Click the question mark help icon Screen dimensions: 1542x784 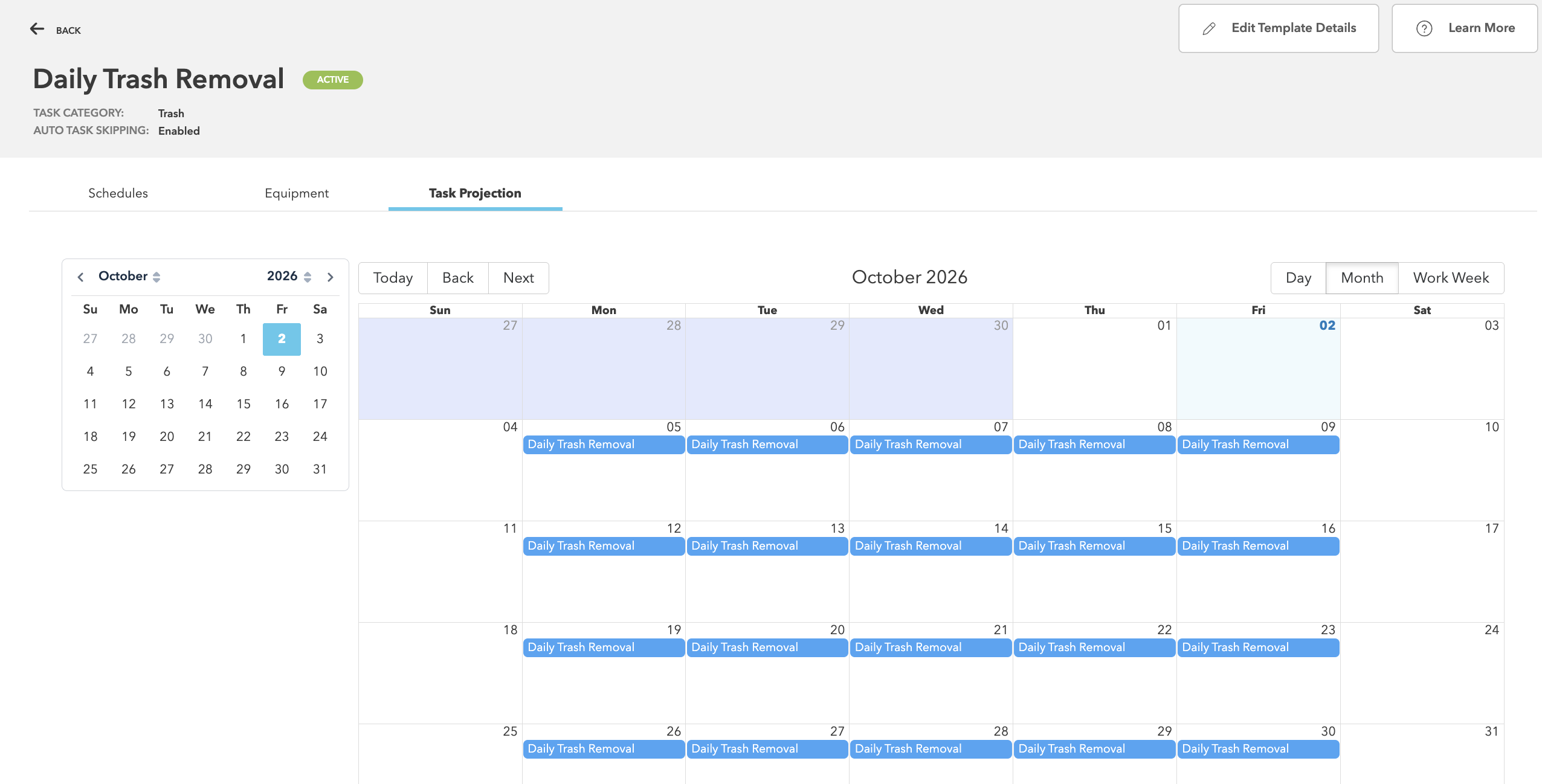coord(1424,28)
